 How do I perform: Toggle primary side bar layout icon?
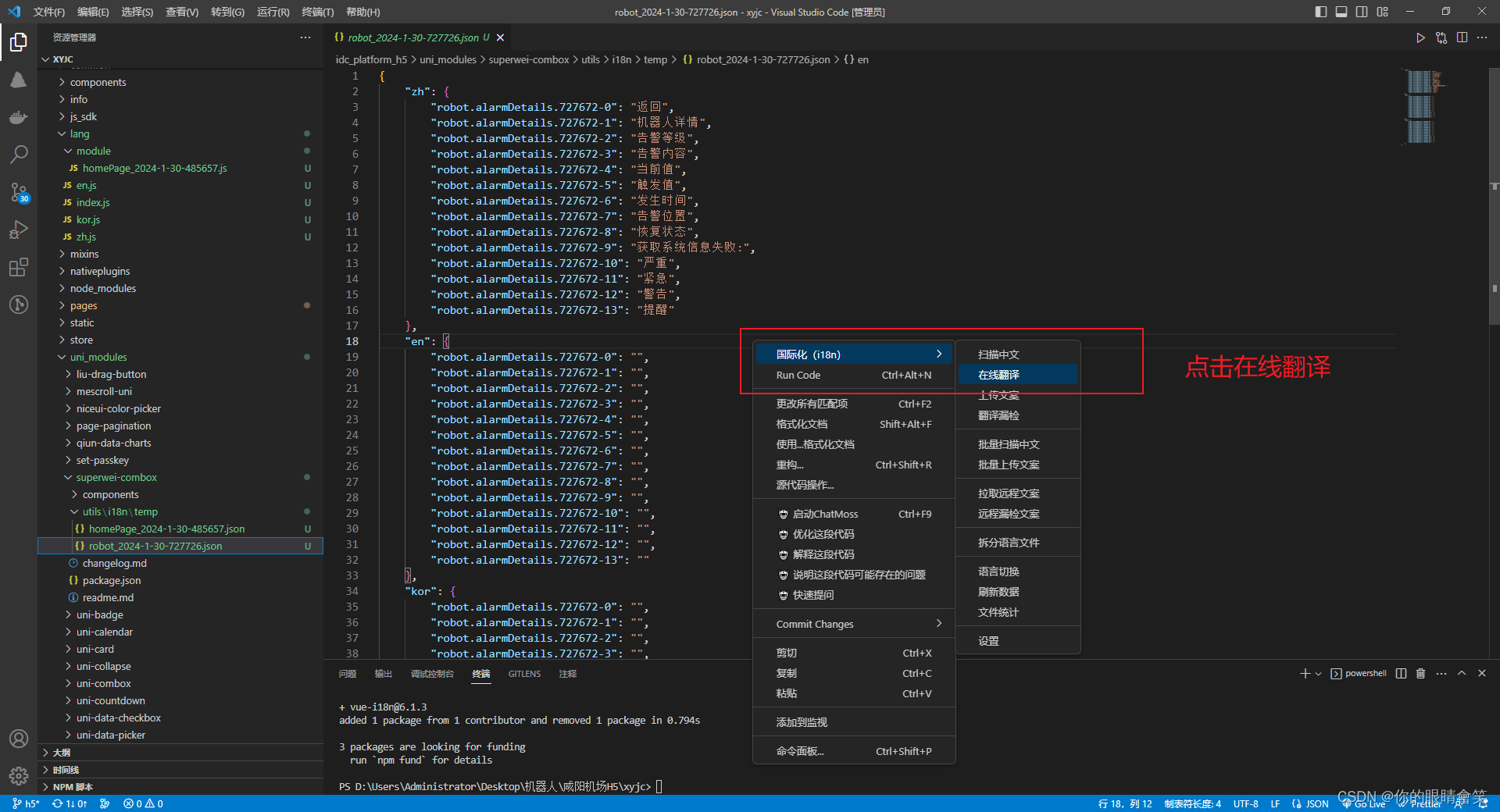coord(1321,12)
